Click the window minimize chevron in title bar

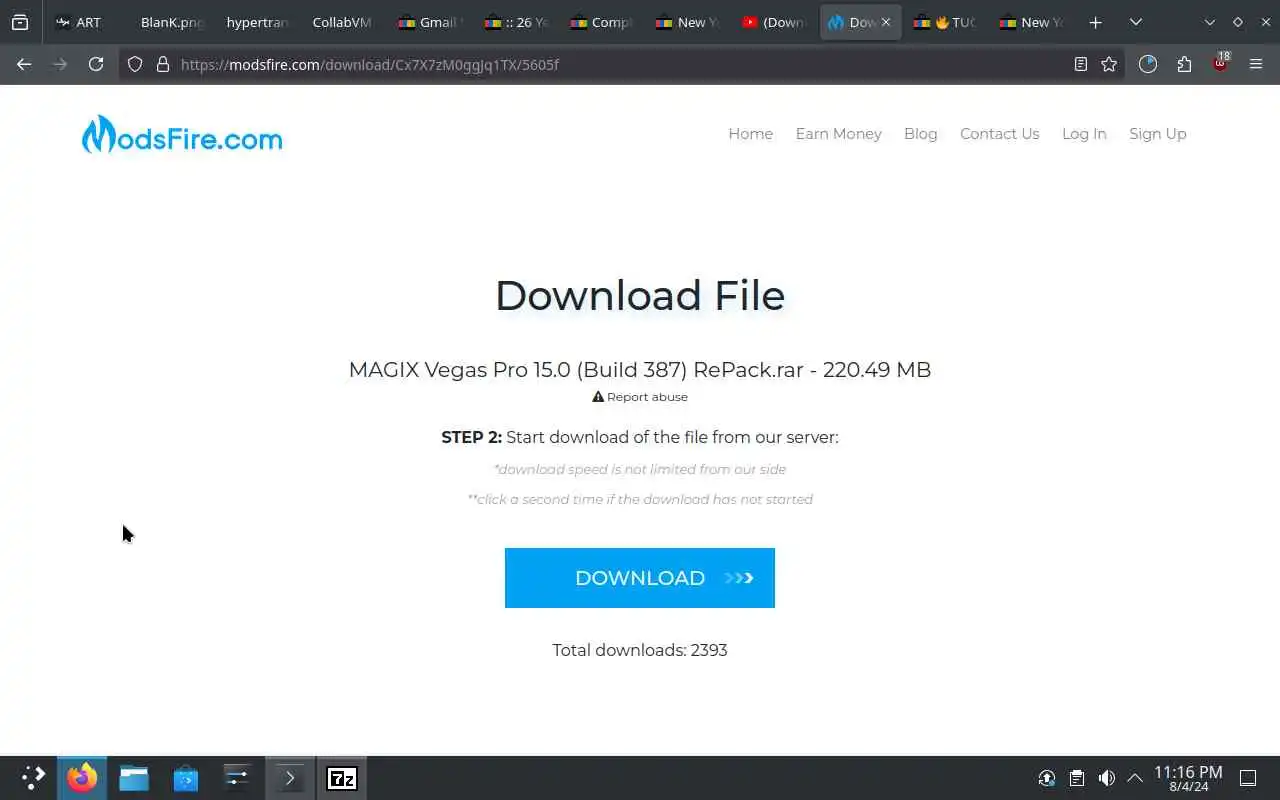[x=1210, y=22]
